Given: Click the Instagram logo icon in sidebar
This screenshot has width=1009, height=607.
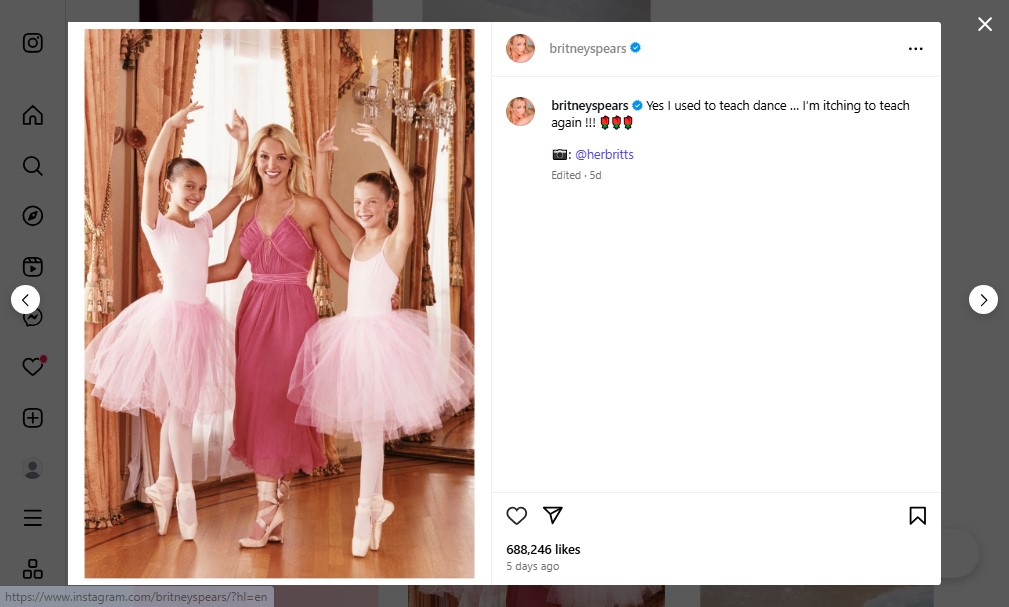Looking at the screenshot, I should click(33, 43).
